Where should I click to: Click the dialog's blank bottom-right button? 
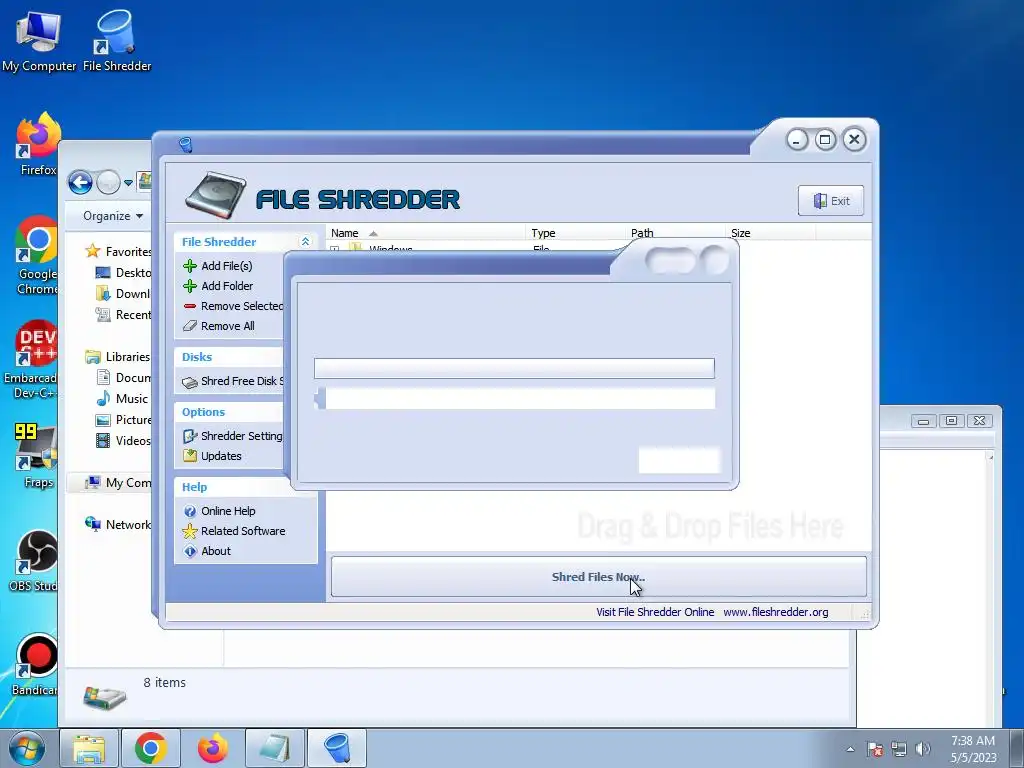click(x=679, y=460)
